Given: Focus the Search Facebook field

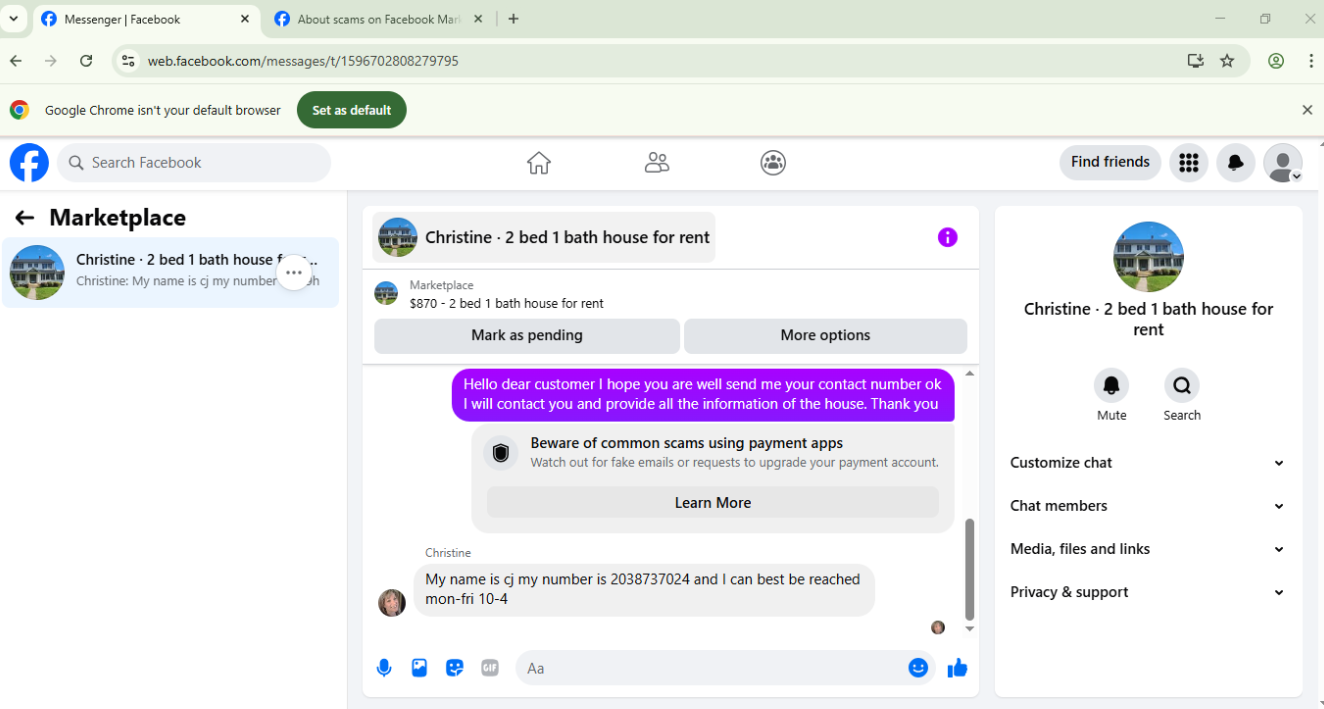Looking at the screenshot, I should 194,163.
